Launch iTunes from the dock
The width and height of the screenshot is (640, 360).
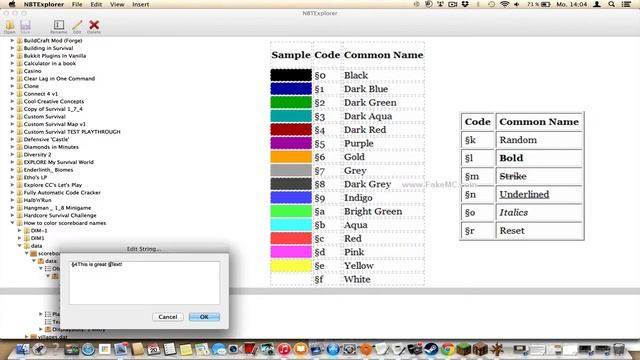[x=284, y=349]
